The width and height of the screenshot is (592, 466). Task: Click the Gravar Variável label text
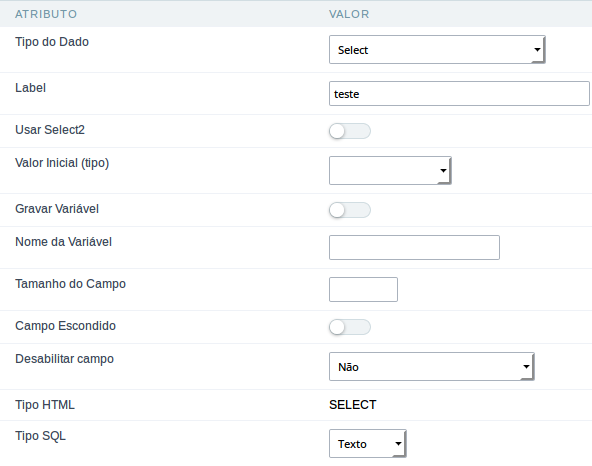57,209
